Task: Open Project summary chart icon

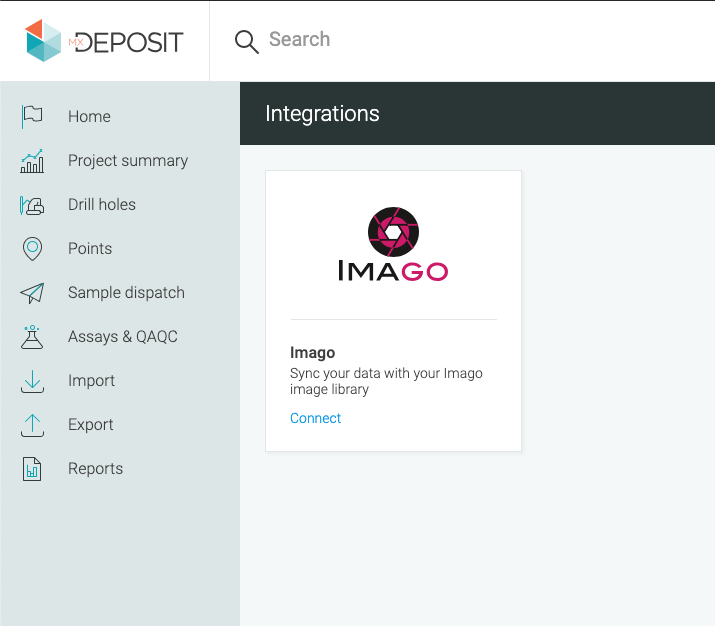Action: [32, 160]
